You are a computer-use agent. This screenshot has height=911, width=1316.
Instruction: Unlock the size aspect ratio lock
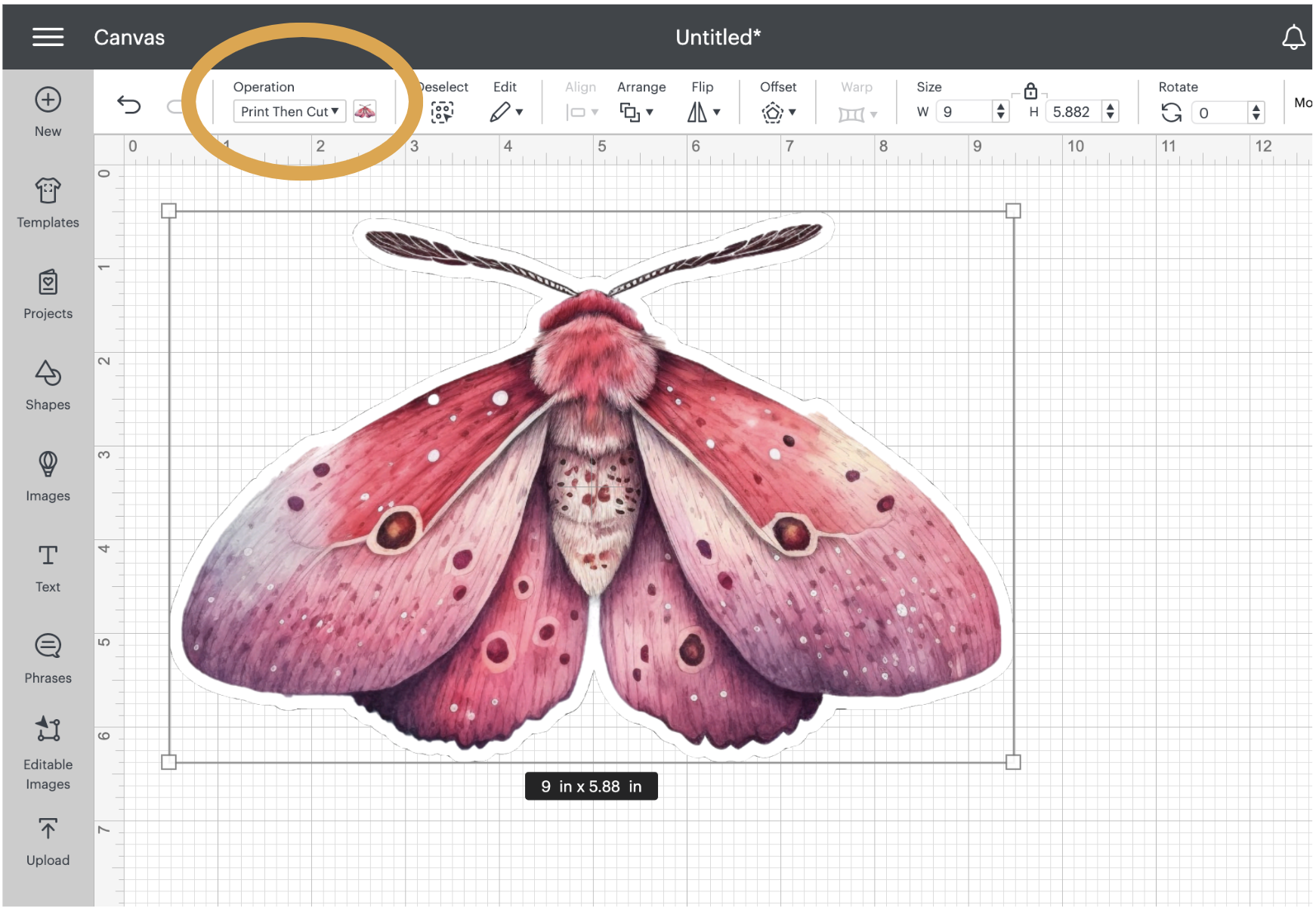tap(1030, 91)
